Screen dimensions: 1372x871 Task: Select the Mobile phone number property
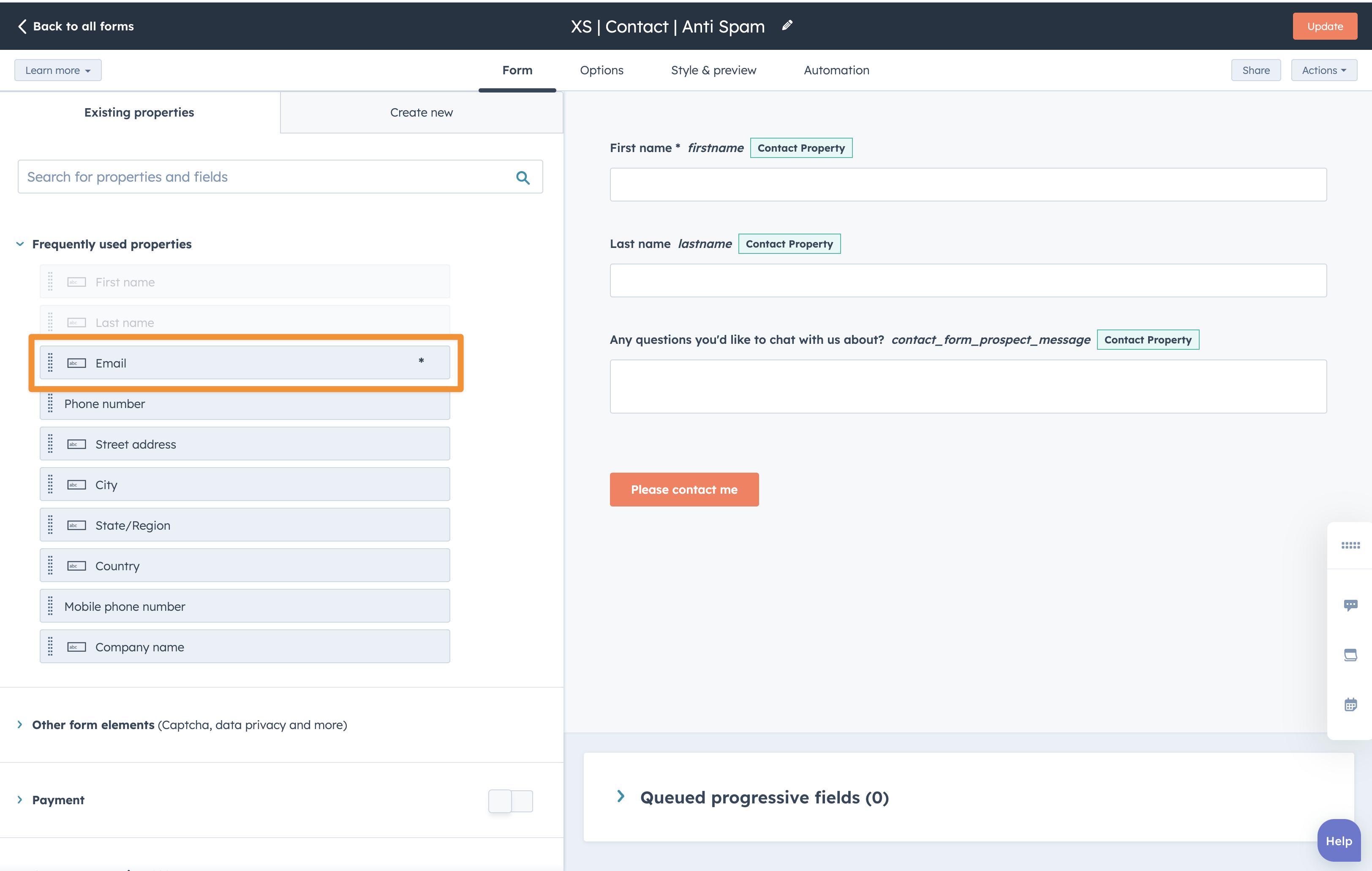pyautogui.click(x=245, y=606)
